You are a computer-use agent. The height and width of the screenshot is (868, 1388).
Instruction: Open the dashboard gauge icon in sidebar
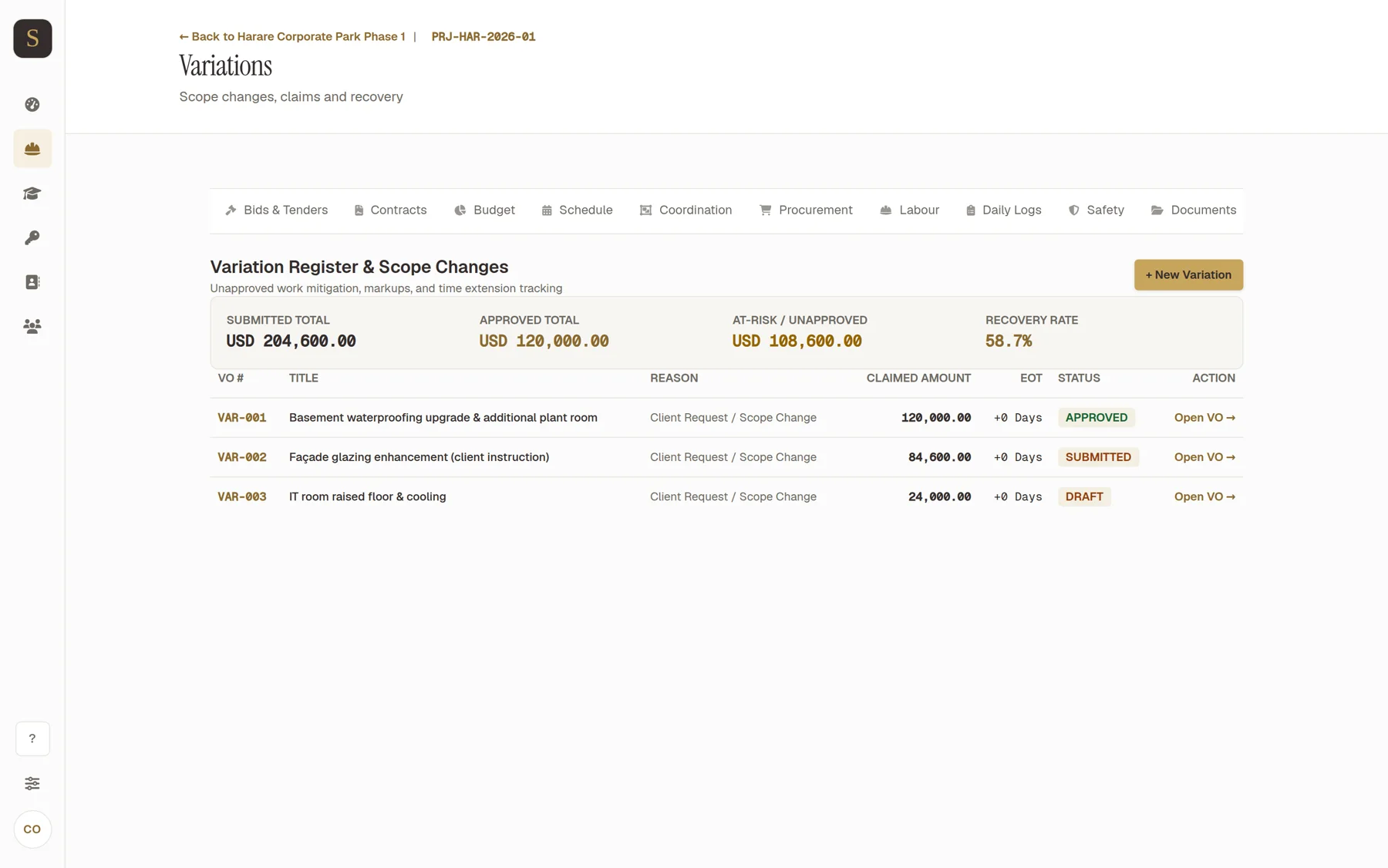click(x=32, y=104)
